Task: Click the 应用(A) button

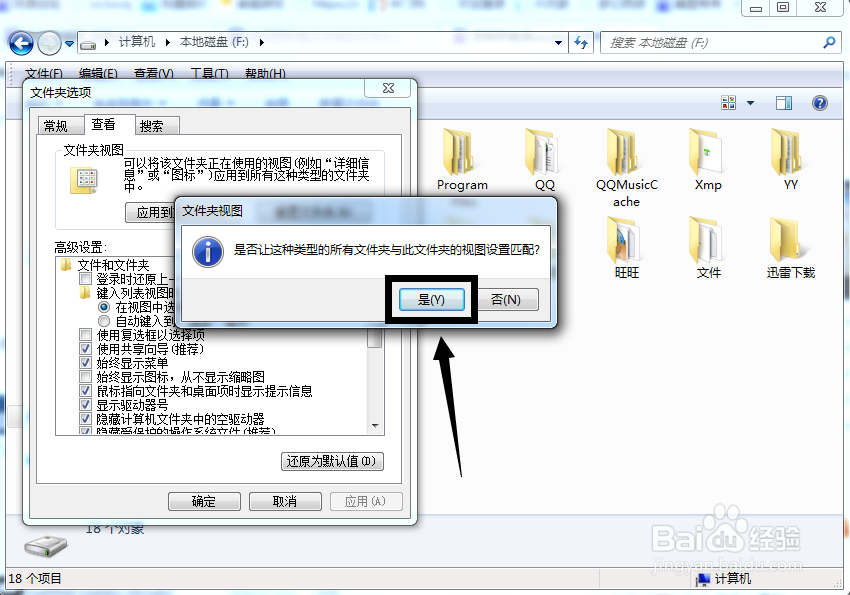Action: [x=366, y=501]
